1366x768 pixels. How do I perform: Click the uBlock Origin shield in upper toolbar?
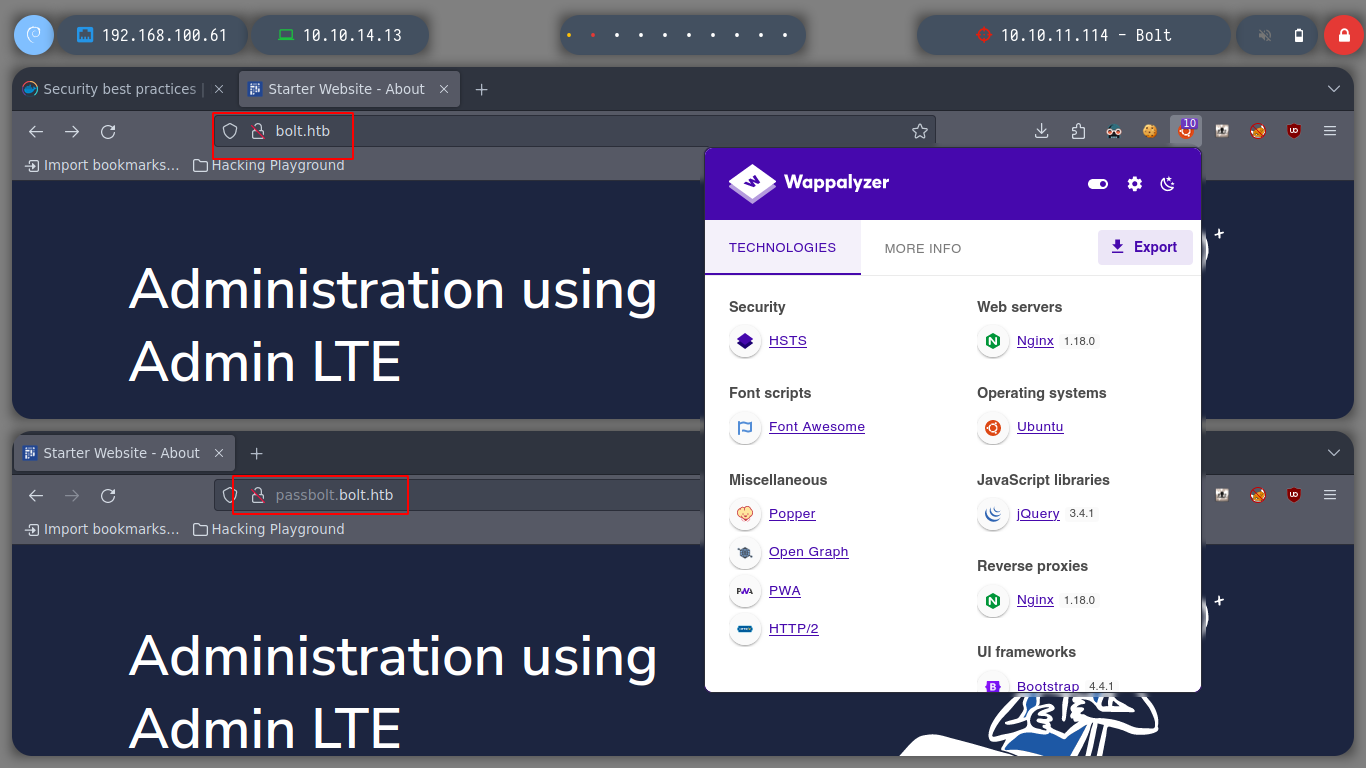[x=1294, y=131]
